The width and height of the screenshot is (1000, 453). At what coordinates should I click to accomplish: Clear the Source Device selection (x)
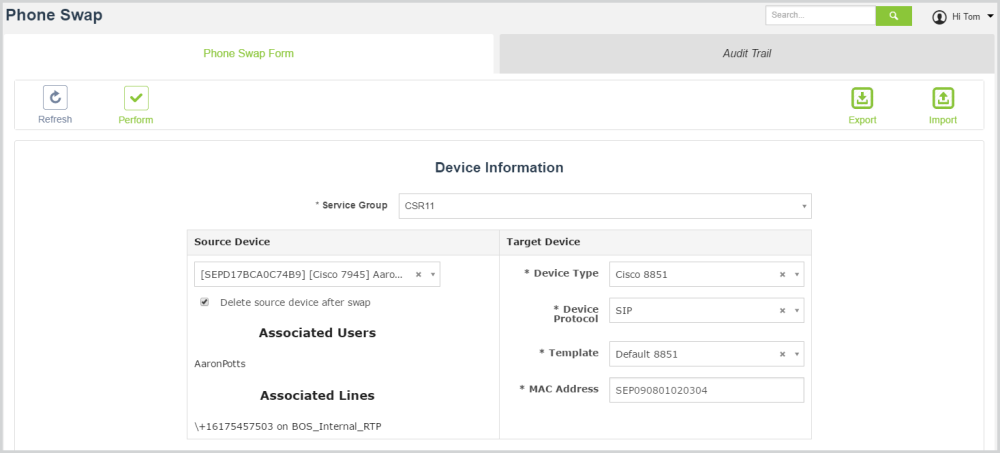click(419, 274)
